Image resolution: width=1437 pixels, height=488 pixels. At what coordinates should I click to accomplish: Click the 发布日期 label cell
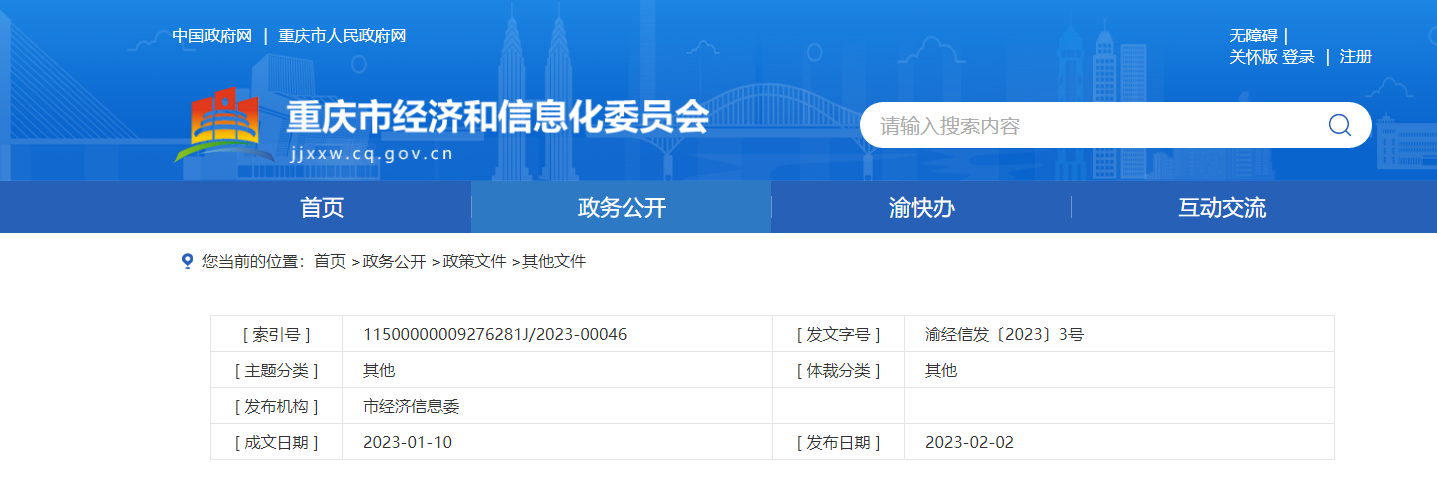(x=839, y=442)
